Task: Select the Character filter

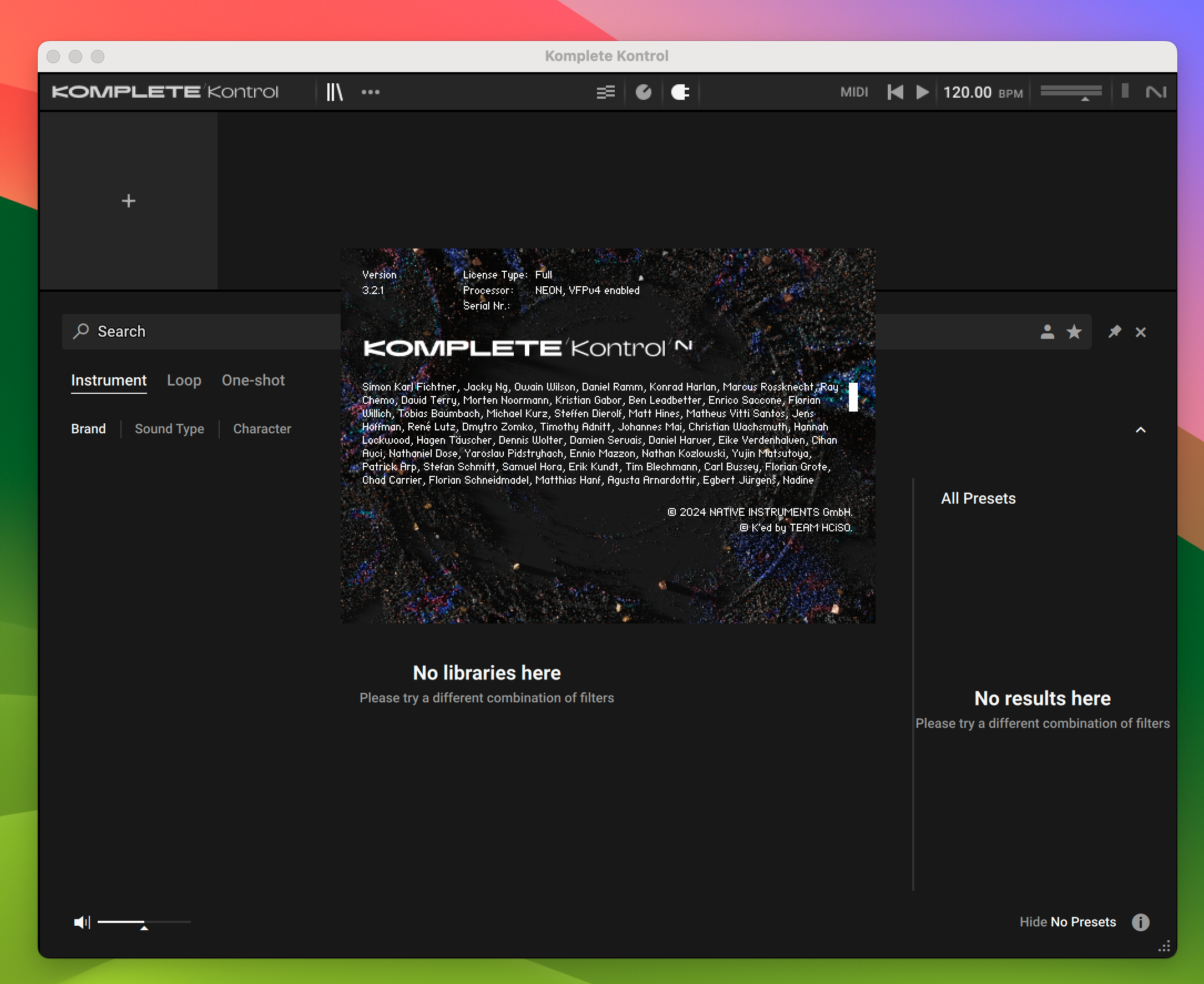Action: [262, 429]
